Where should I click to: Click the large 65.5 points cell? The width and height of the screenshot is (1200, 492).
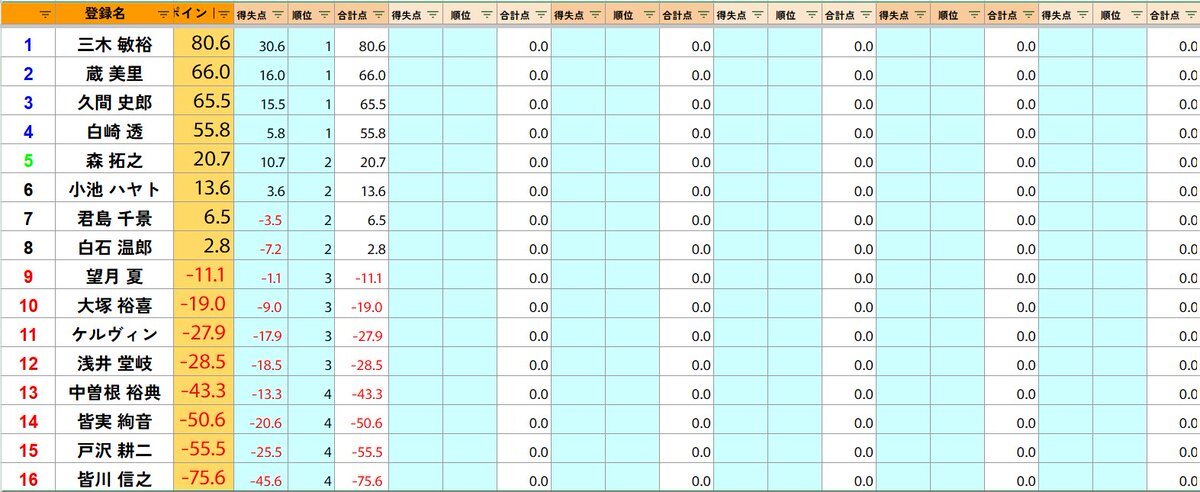click(x=203, y=102)
